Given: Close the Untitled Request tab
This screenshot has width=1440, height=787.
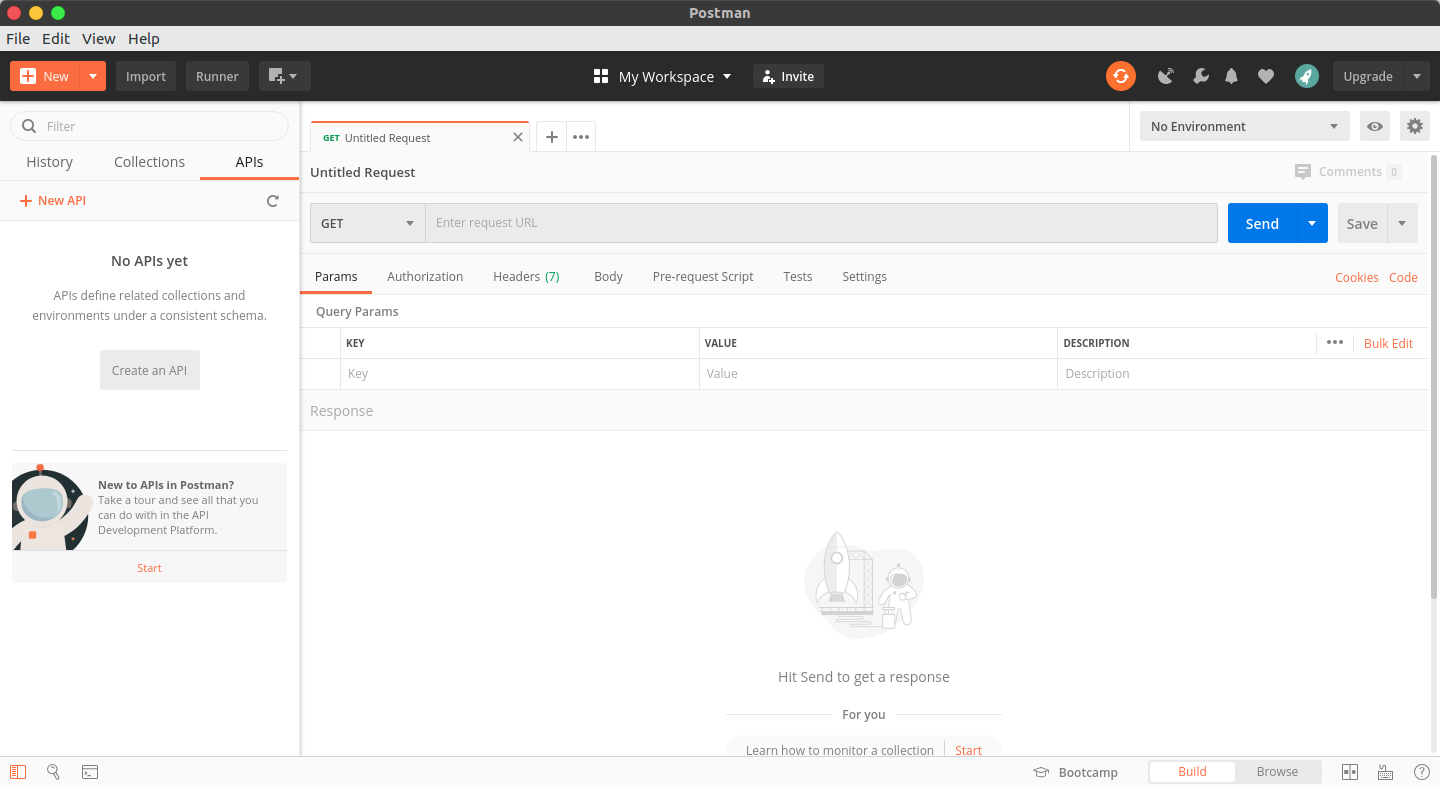Looking at the screenshot, I should click(x=518, y=137).
